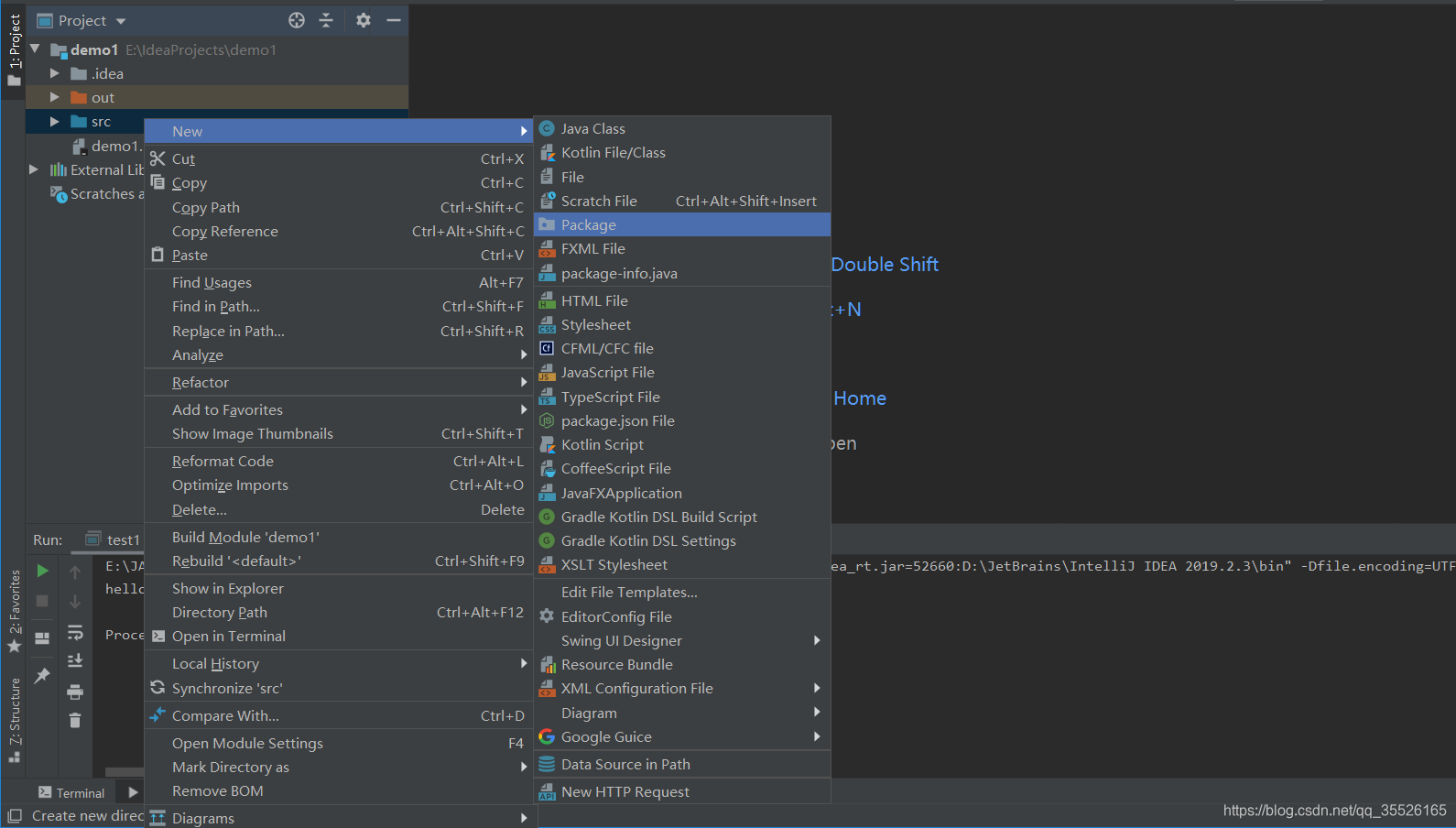The image size is (1456, 828).
Task: Open Project panel settings gear
Action: point(364,20)
